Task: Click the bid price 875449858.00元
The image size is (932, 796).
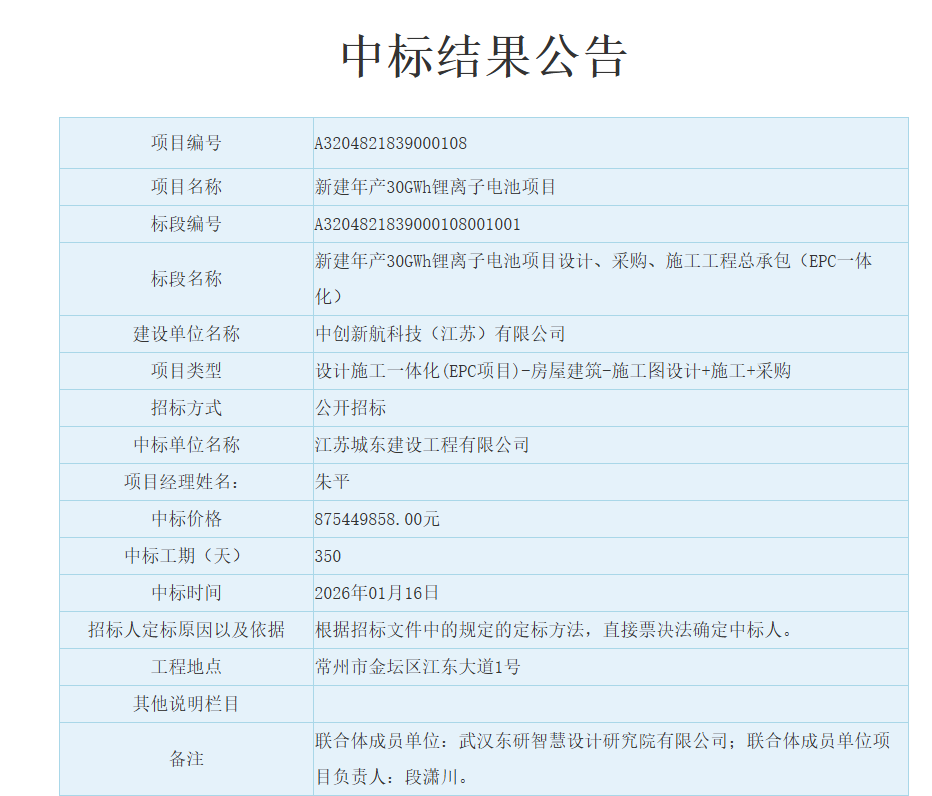Action: [377, 519]
